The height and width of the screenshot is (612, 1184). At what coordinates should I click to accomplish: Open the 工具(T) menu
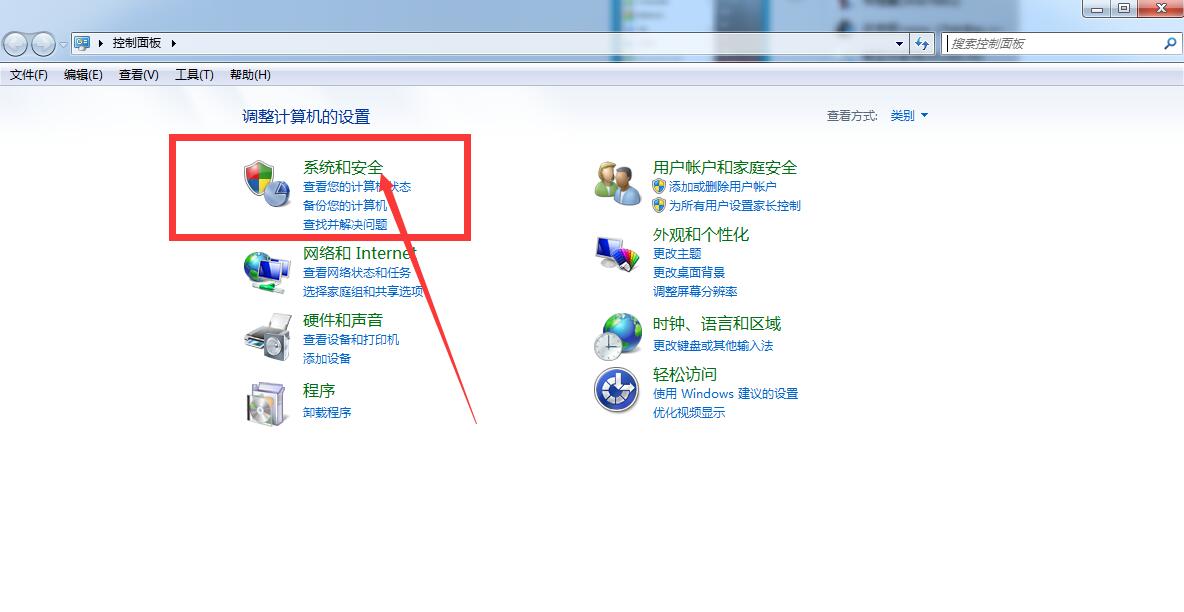(194, 75)
